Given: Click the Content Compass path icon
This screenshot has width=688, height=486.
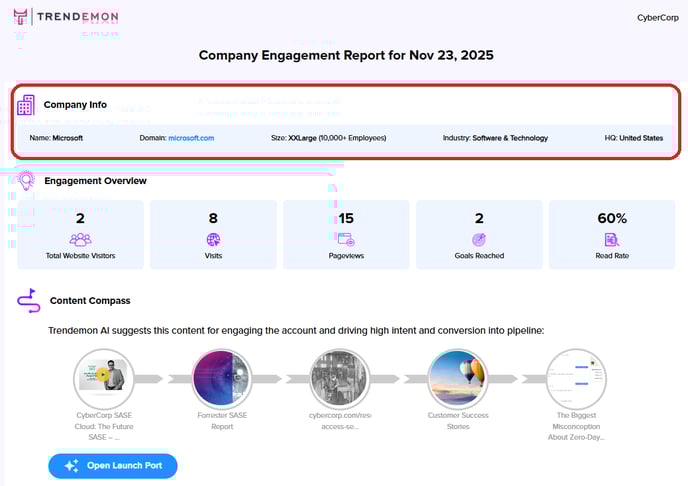Looking at the screenshot, I should 28,300.
